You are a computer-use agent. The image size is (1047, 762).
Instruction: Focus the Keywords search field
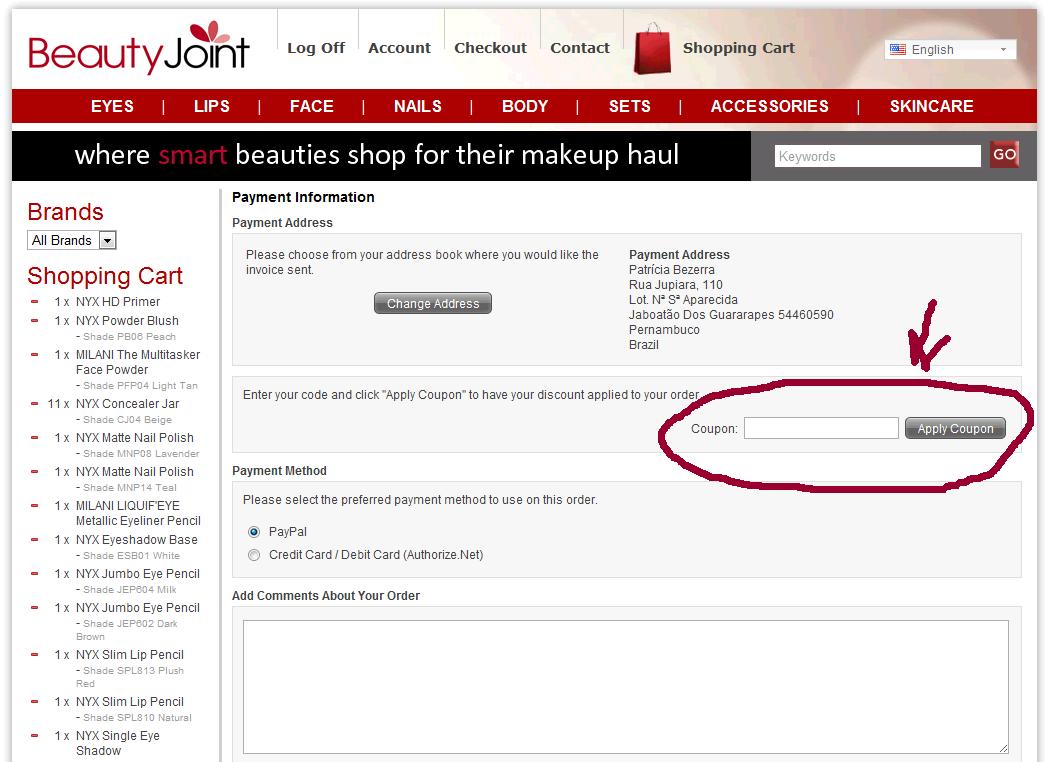point(877,156)
